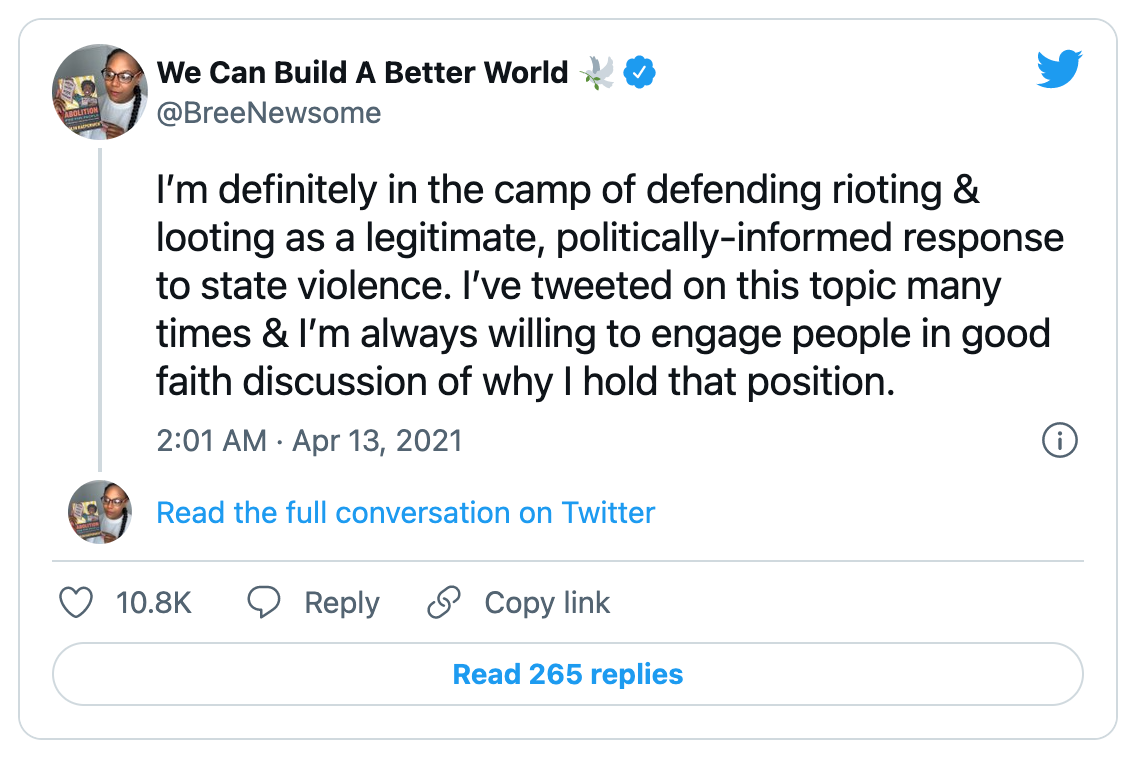The image size is (1136, 758).
Task: Click the 2:01 AM posting time
Action: 212,441
